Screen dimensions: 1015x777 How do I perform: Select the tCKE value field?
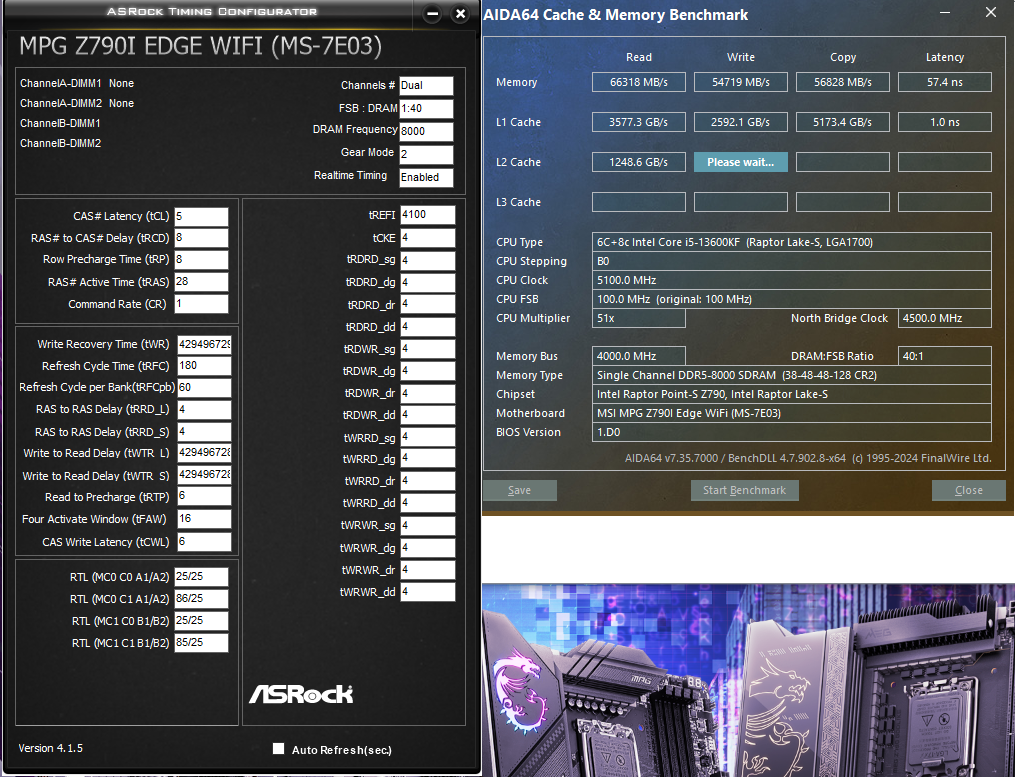pyautogui.click(x=427, y=238)
